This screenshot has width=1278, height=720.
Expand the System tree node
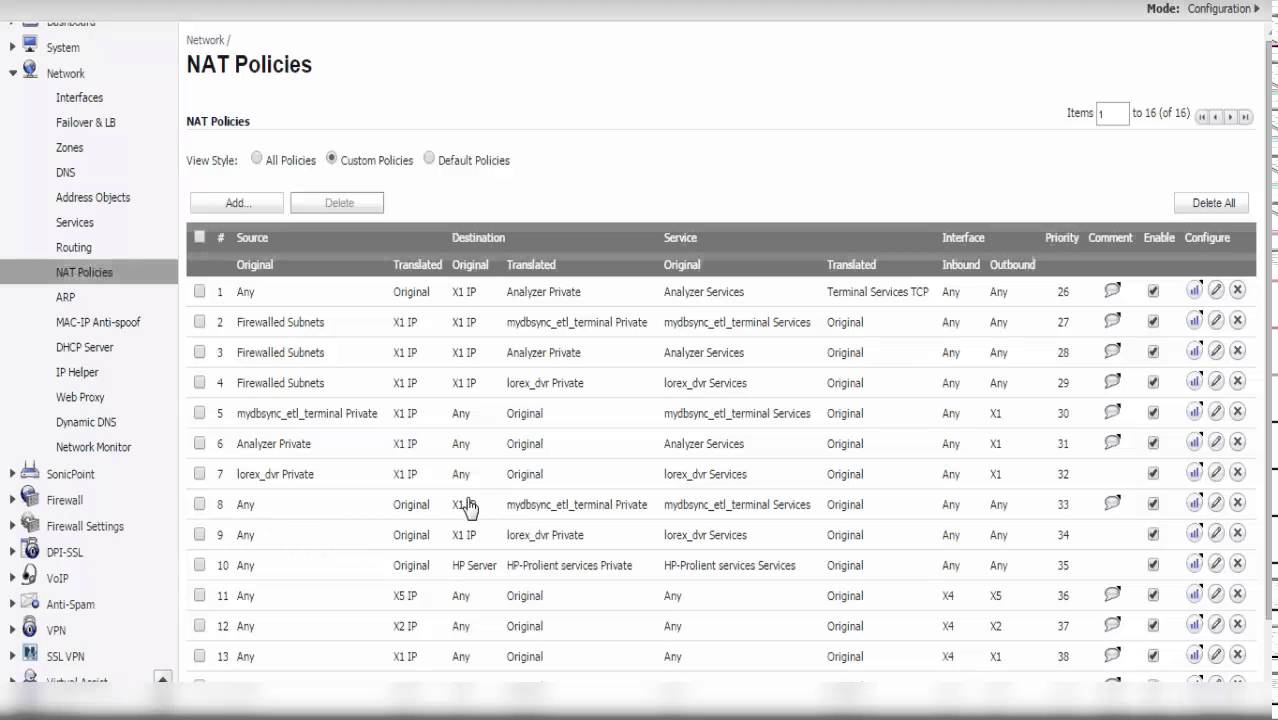pyautogui.click(x=13, y=47)
